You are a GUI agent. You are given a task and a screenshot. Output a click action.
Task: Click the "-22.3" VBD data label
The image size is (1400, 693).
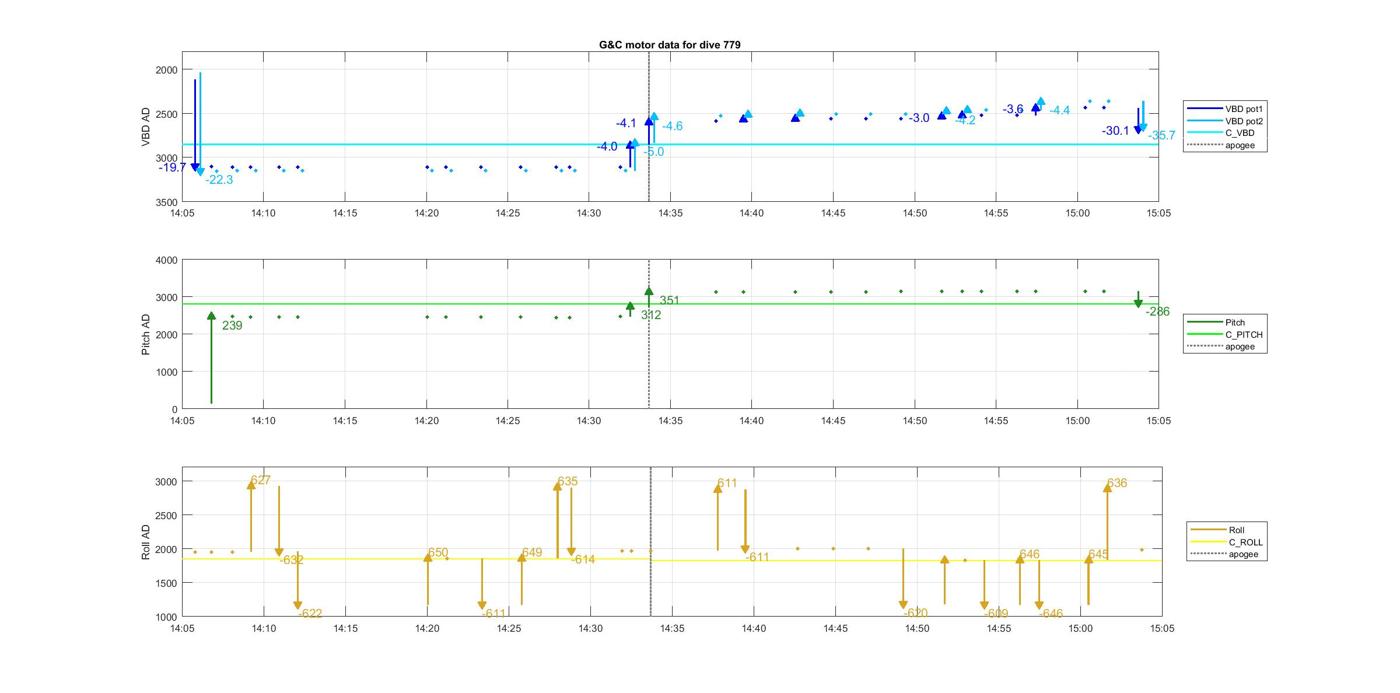[219, 180]
